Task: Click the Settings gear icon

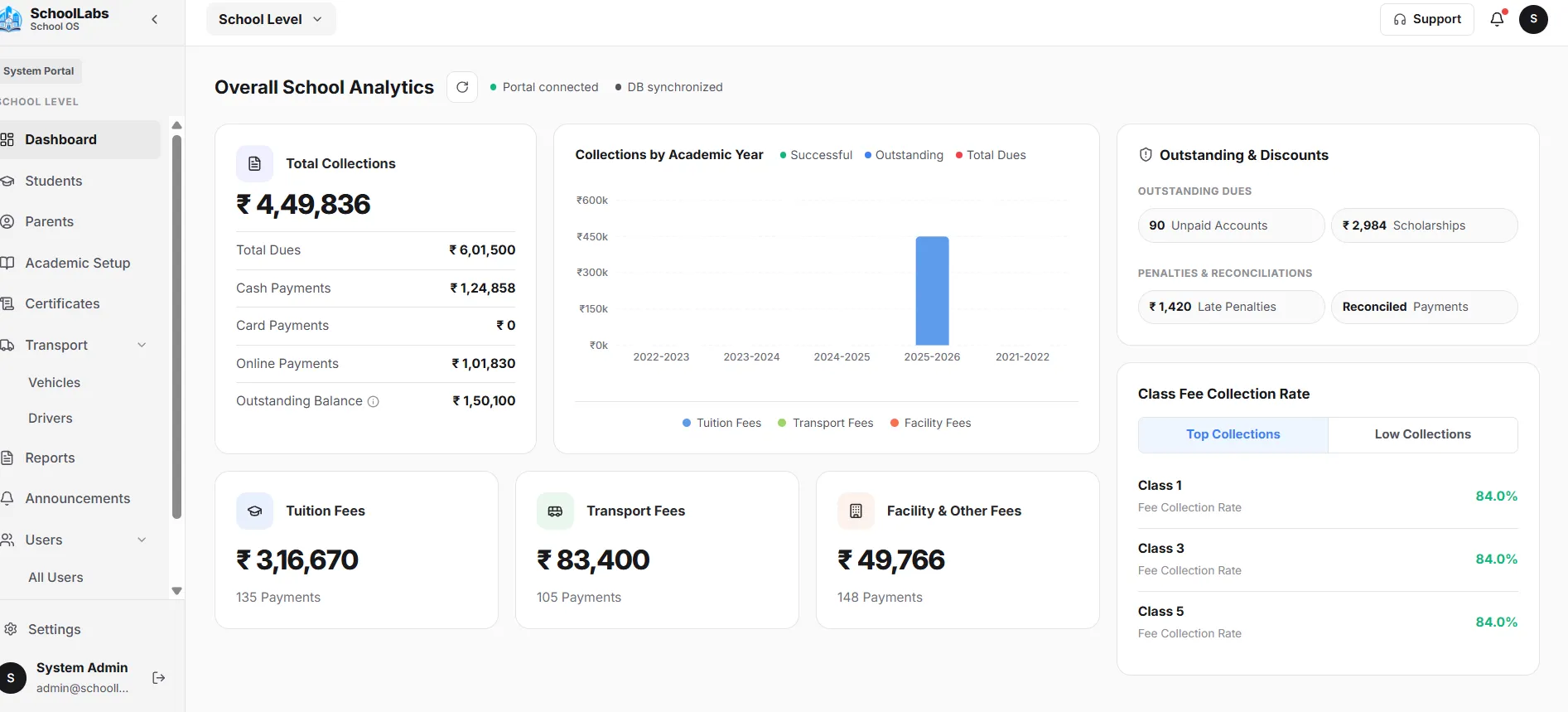Action: pos(11,629)
